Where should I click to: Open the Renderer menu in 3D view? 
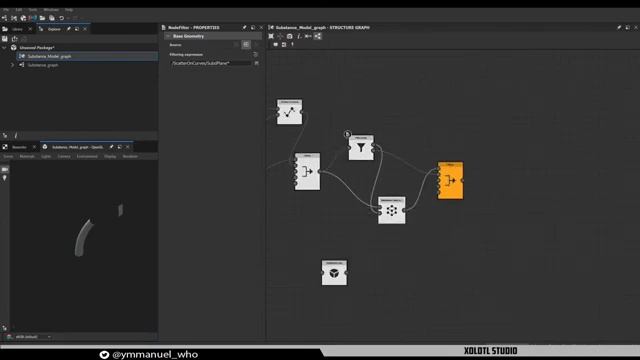pos(130,156)
